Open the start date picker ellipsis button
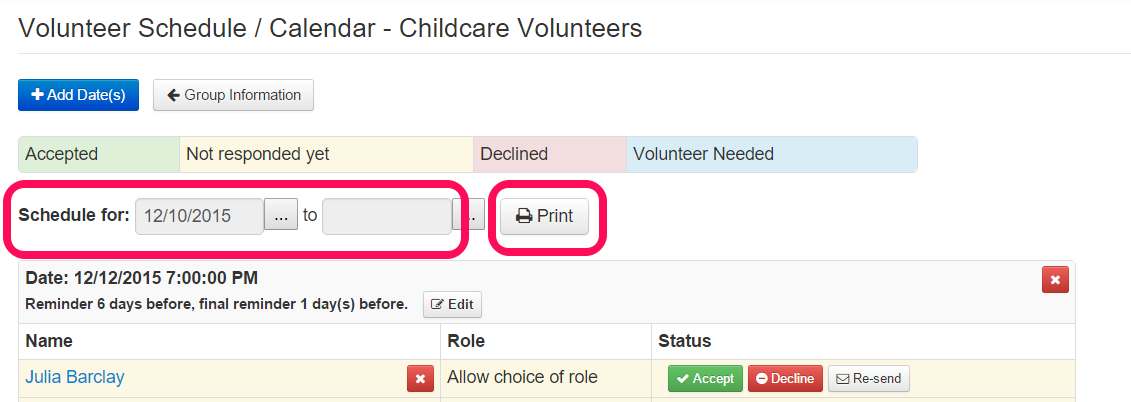This screenshot has height=402, width=1131. coord(281,215)
